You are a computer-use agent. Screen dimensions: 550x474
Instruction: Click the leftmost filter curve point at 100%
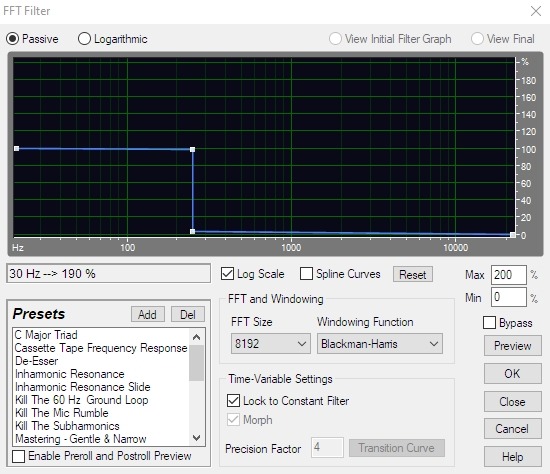[16, 148]
